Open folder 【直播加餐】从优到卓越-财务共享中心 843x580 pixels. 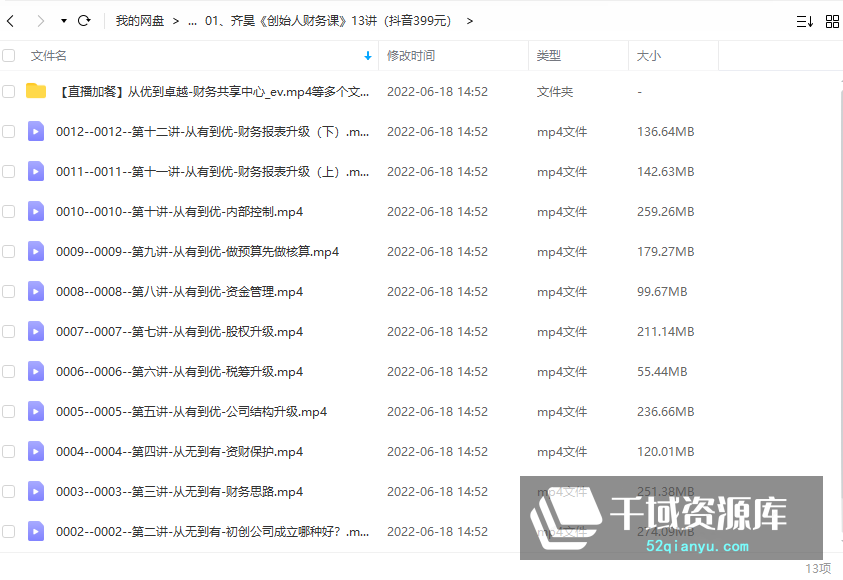[x=212, y=91]
